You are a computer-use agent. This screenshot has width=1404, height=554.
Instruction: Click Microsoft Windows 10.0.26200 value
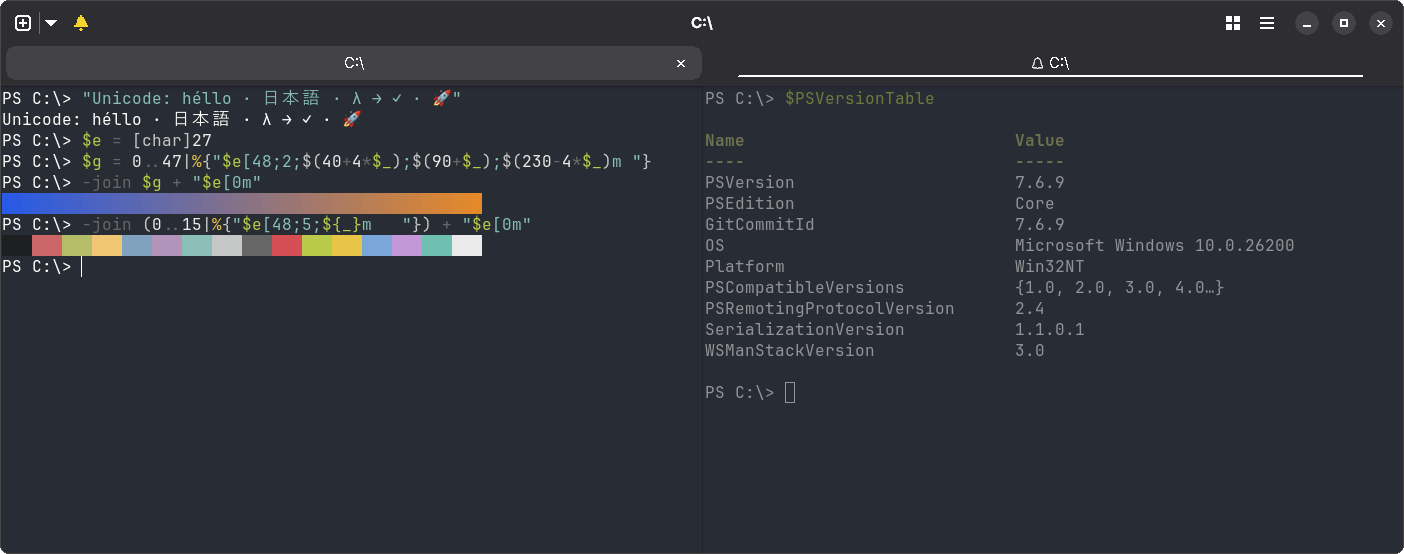[1155, 246]
